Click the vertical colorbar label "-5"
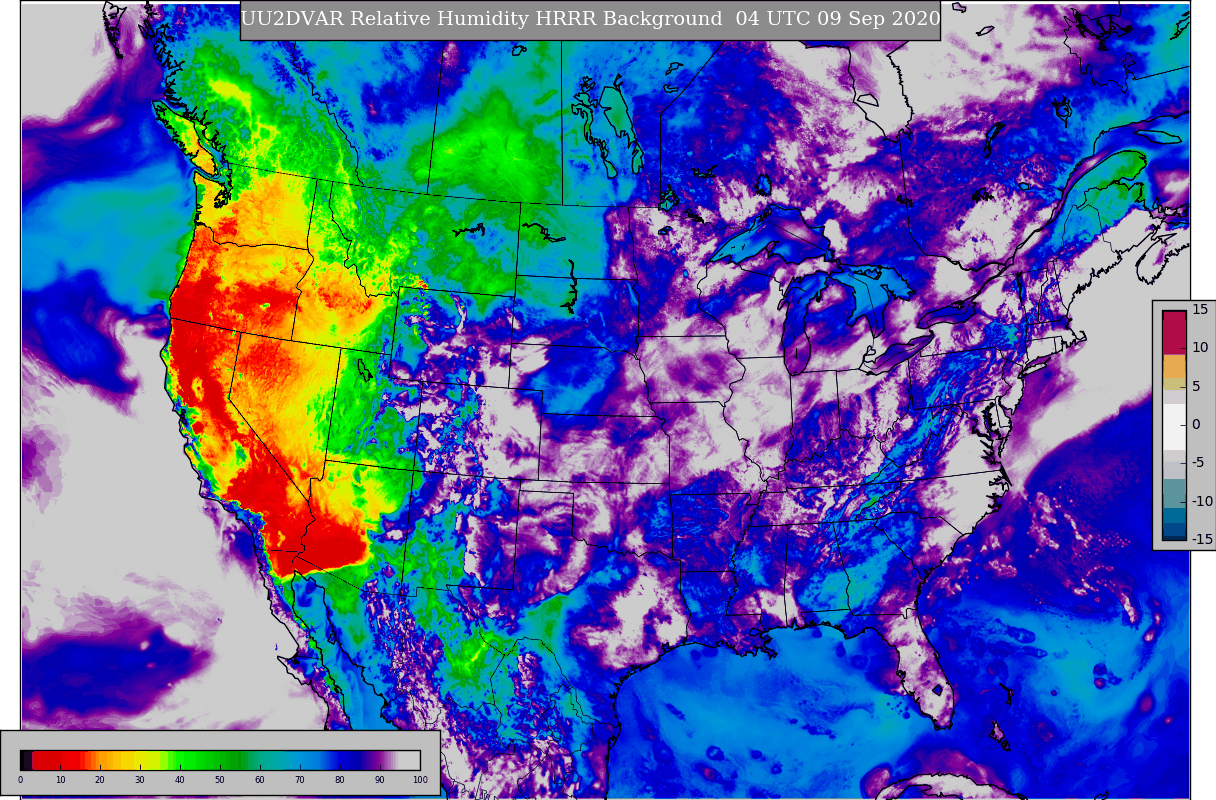The image size is (1216, 800). tap(1199, 462)
